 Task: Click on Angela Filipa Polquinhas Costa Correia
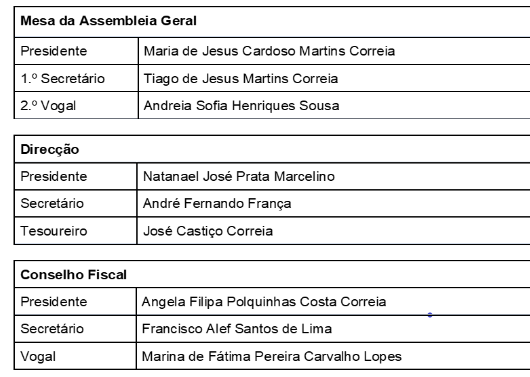(x=264, y=302)
